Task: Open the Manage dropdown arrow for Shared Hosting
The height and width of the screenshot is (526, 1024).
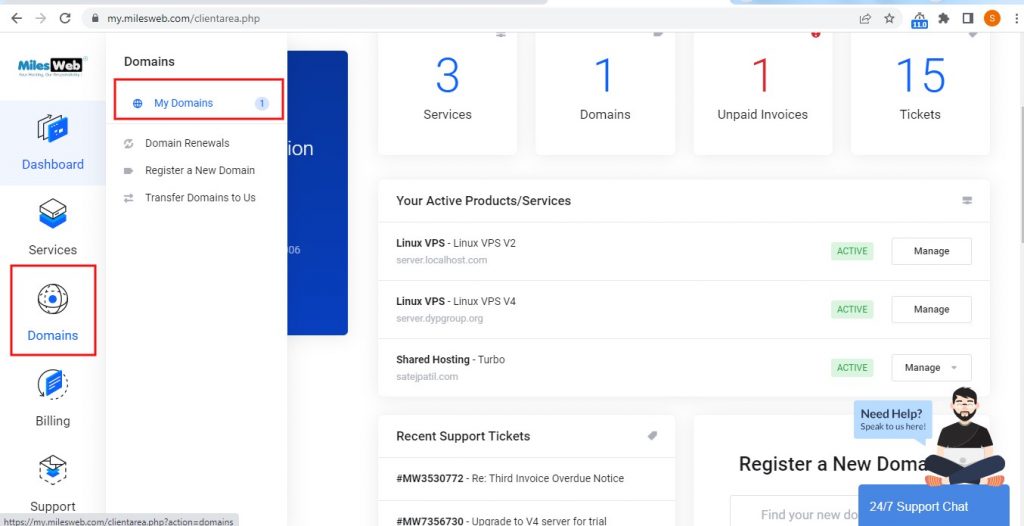Action: coord(953,368)
